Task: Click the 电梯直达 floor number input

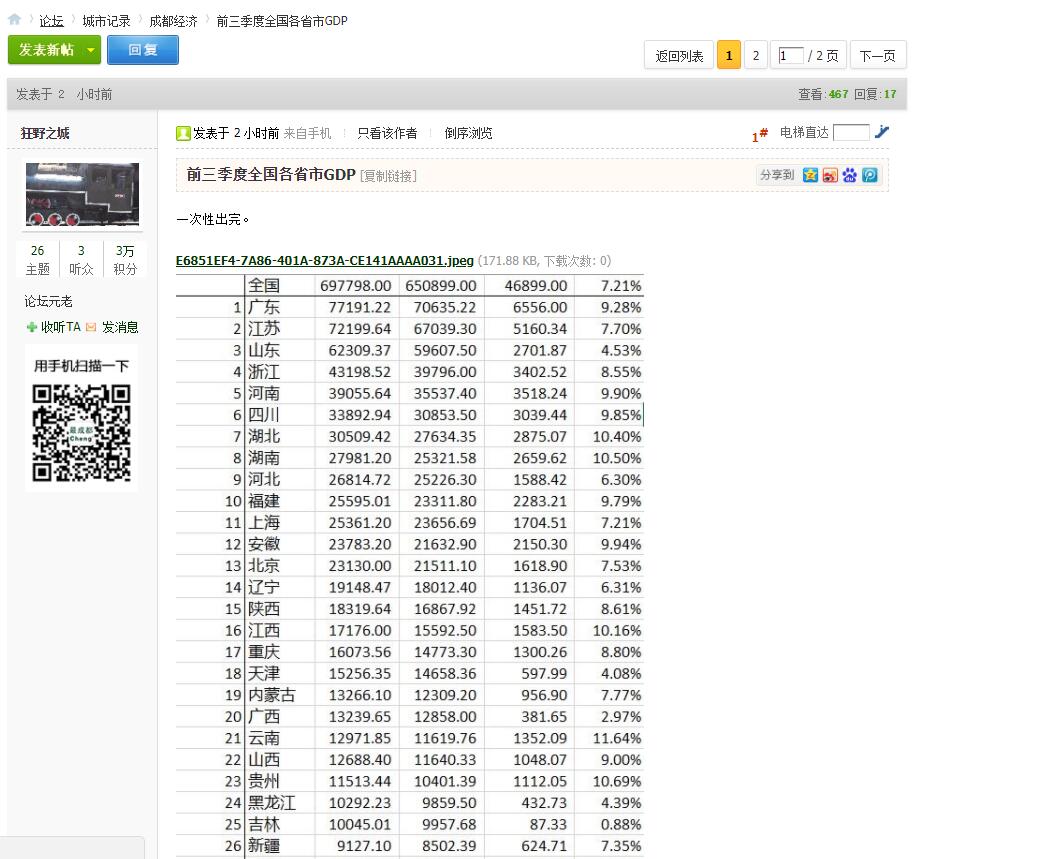Action: coord(851,132)
